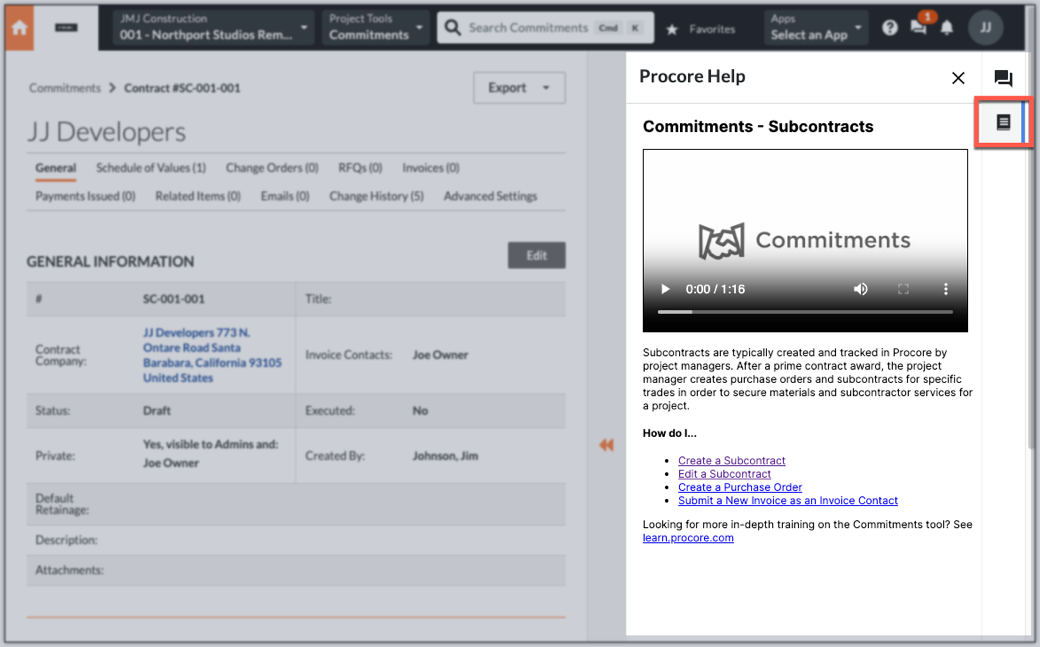This screenshot has width=1040, height=647.
Task: Select the Executed value No
Action: (420, 411)
